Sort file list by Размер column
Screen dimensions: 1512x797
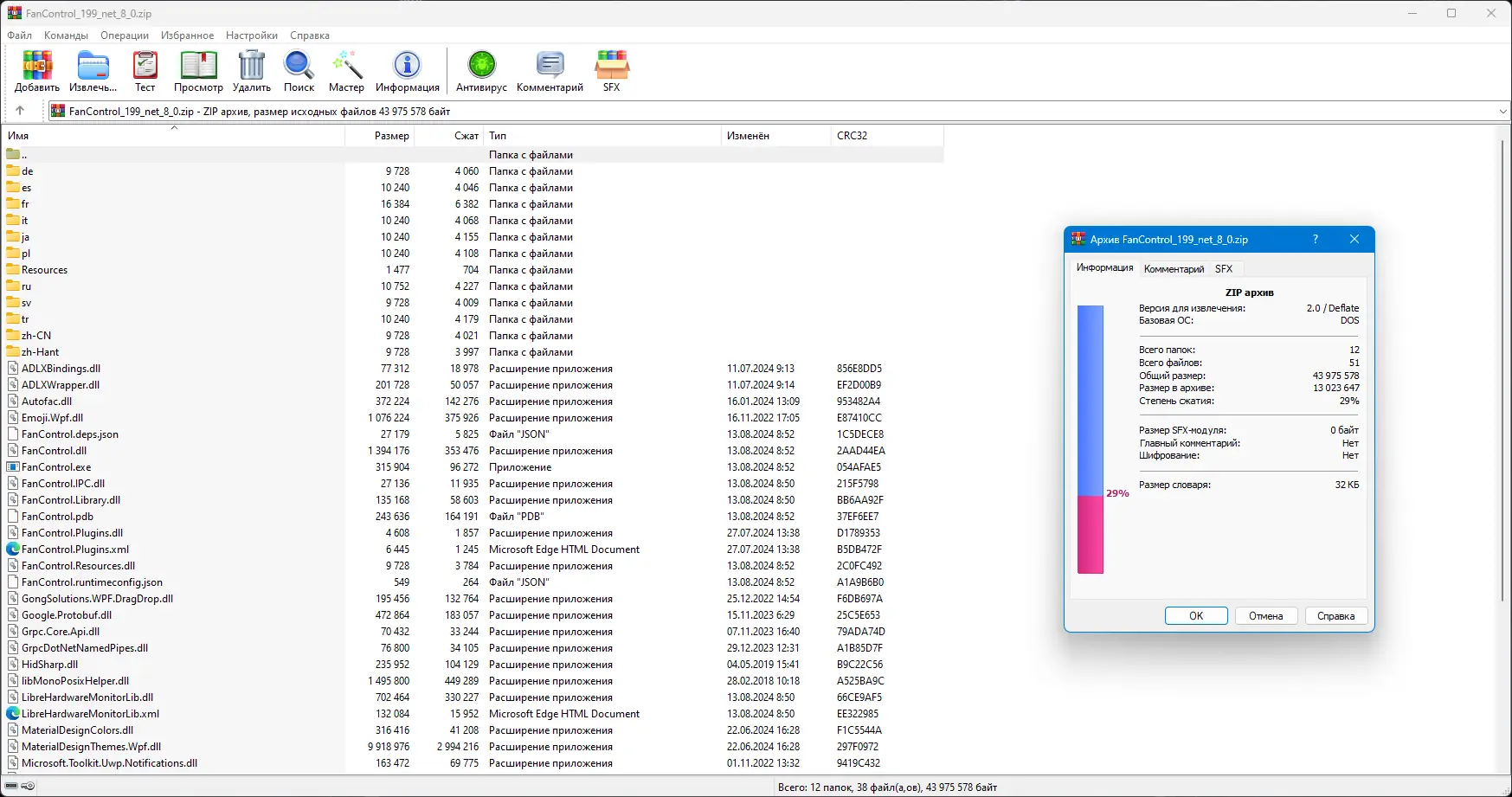(380, 136)
